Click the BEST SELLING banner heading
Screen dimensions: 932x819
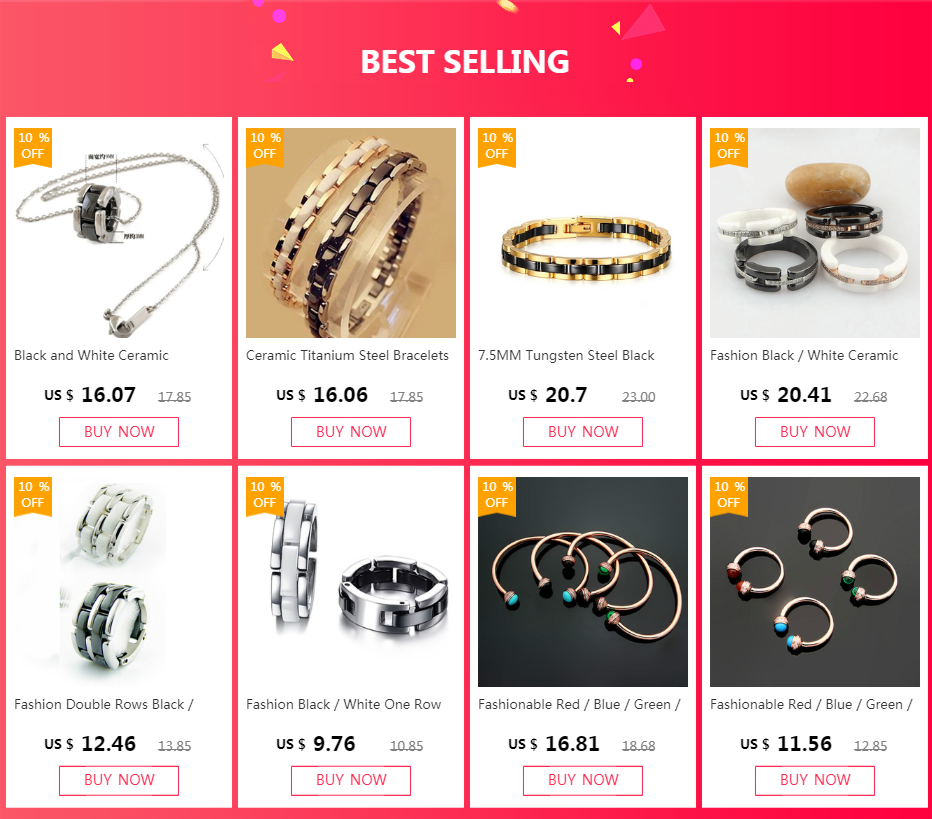[465, 62]
